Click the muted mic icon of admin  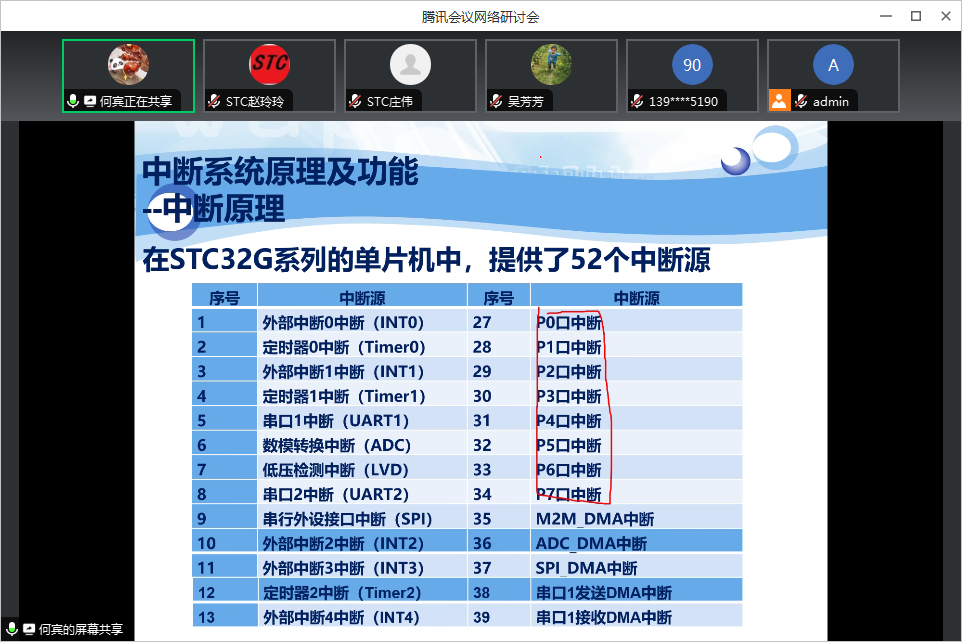tap(801, 101)
